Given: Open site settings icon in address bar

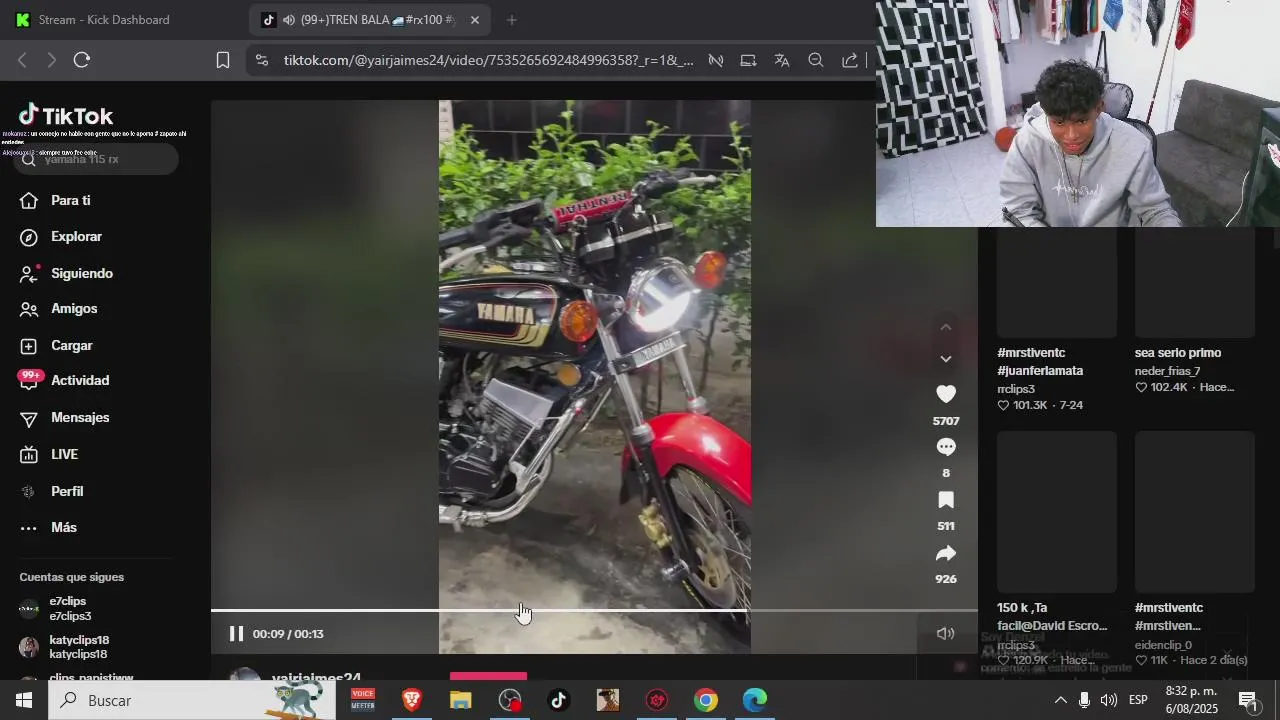Looking at the screenshot, I should (262, 60).
